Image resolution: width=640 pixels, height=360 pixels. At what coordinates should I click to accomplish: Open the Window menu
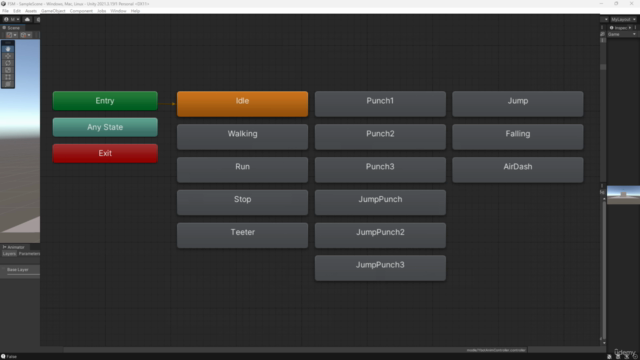click(118, 11)
